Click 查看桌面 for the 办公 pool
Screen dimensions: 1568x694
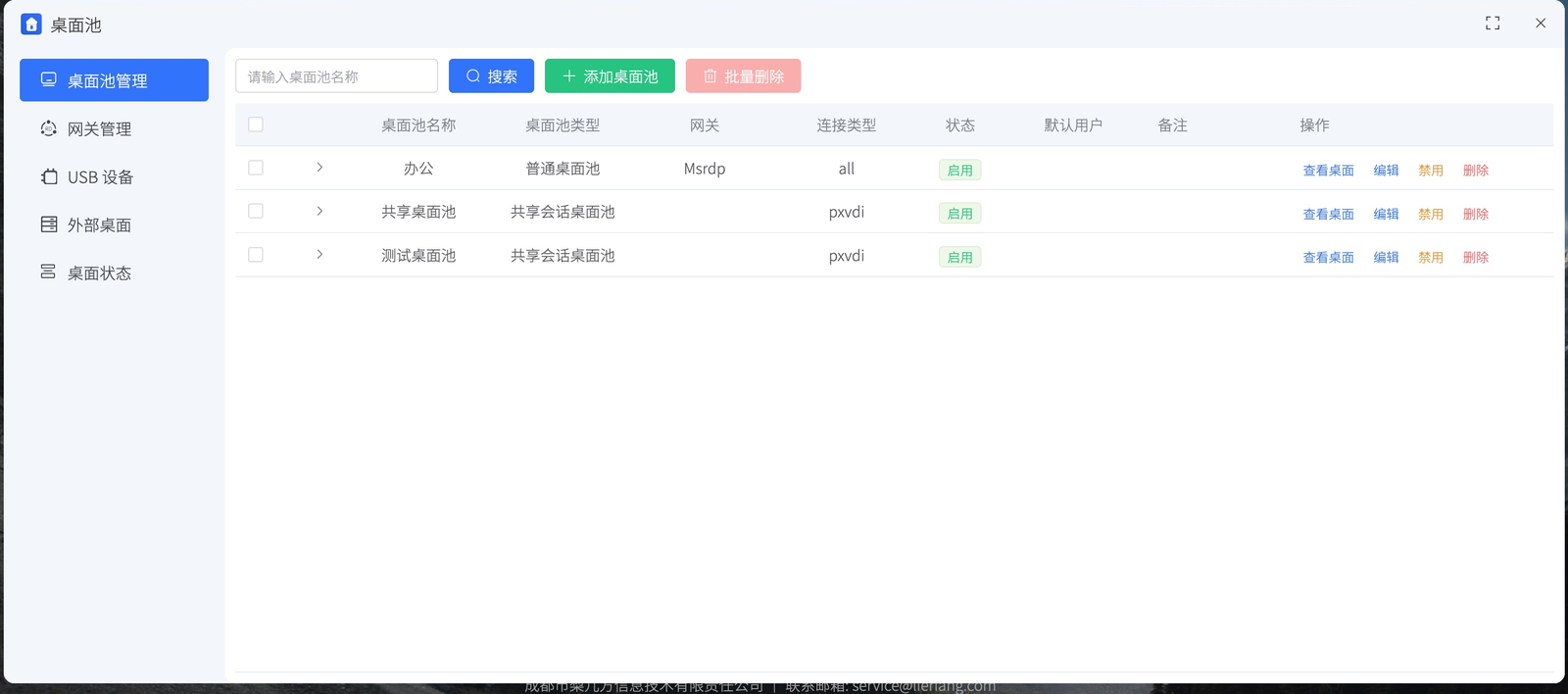pyautogui.click(x=1328, y=171)
